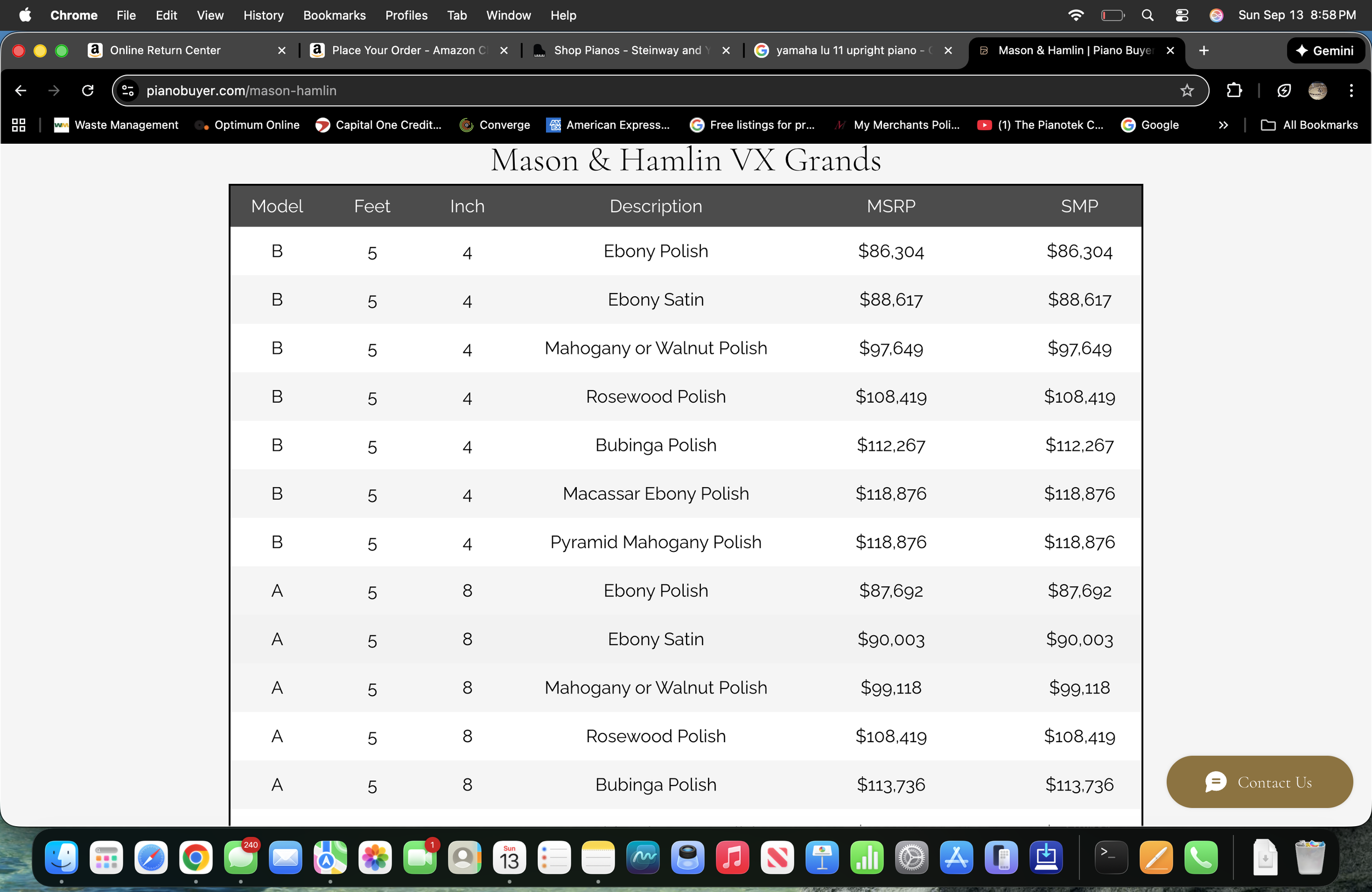
Task: Open Chrome three-dot menu
Action: (1351, 91)
